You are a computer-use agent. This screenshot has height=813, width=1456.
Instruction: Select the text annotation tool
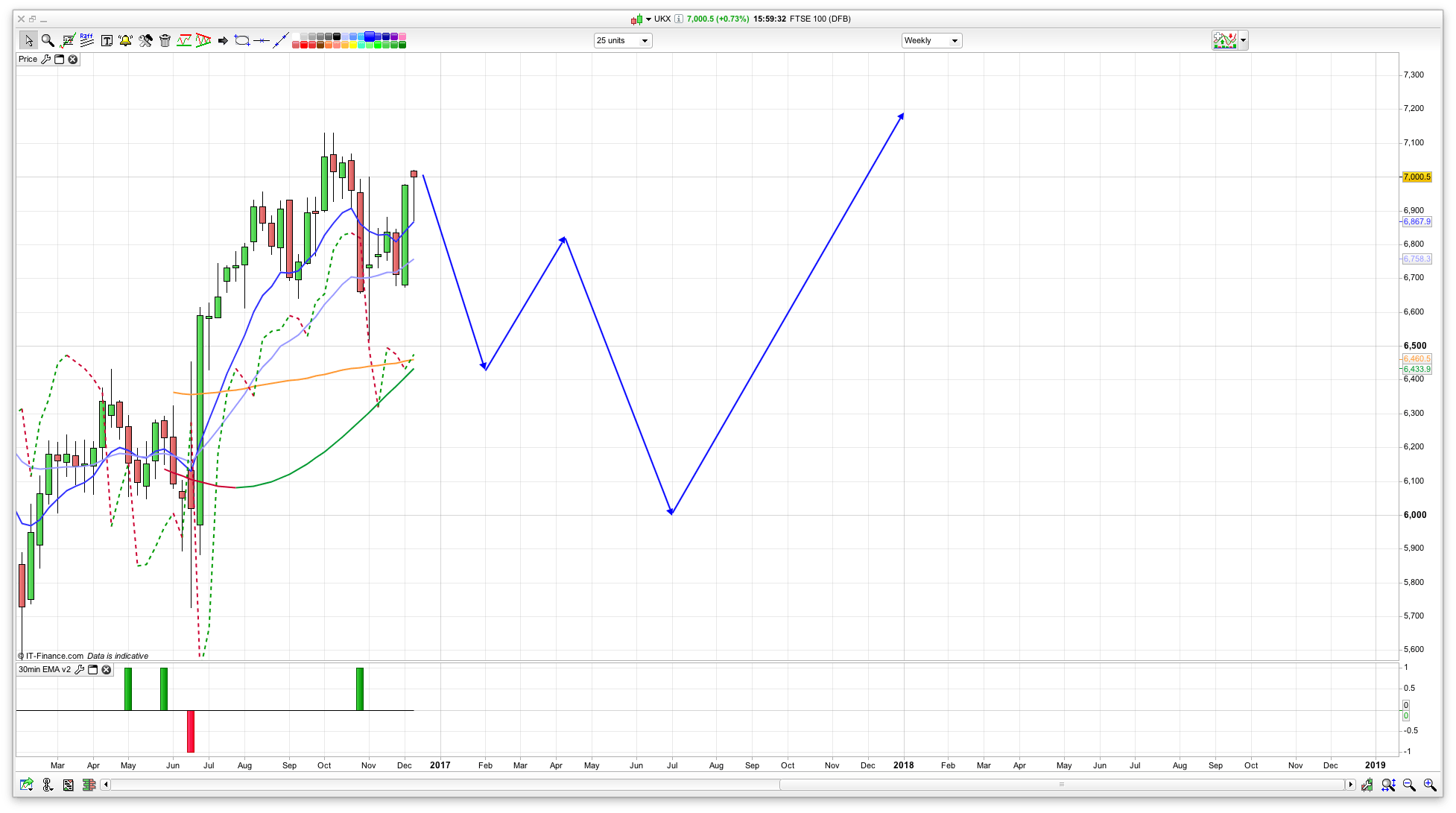pos(107,40)
